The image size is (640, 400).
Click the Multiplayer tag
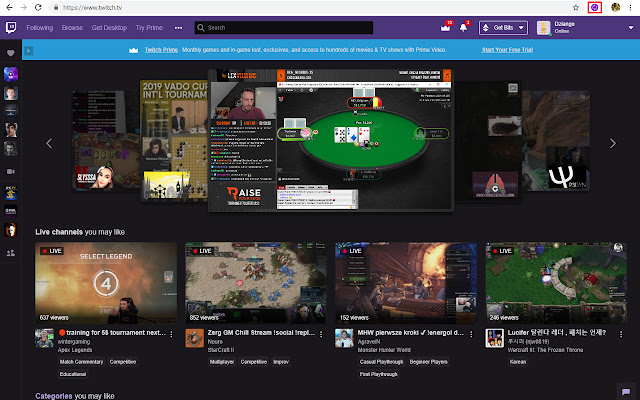click(222, 362)
